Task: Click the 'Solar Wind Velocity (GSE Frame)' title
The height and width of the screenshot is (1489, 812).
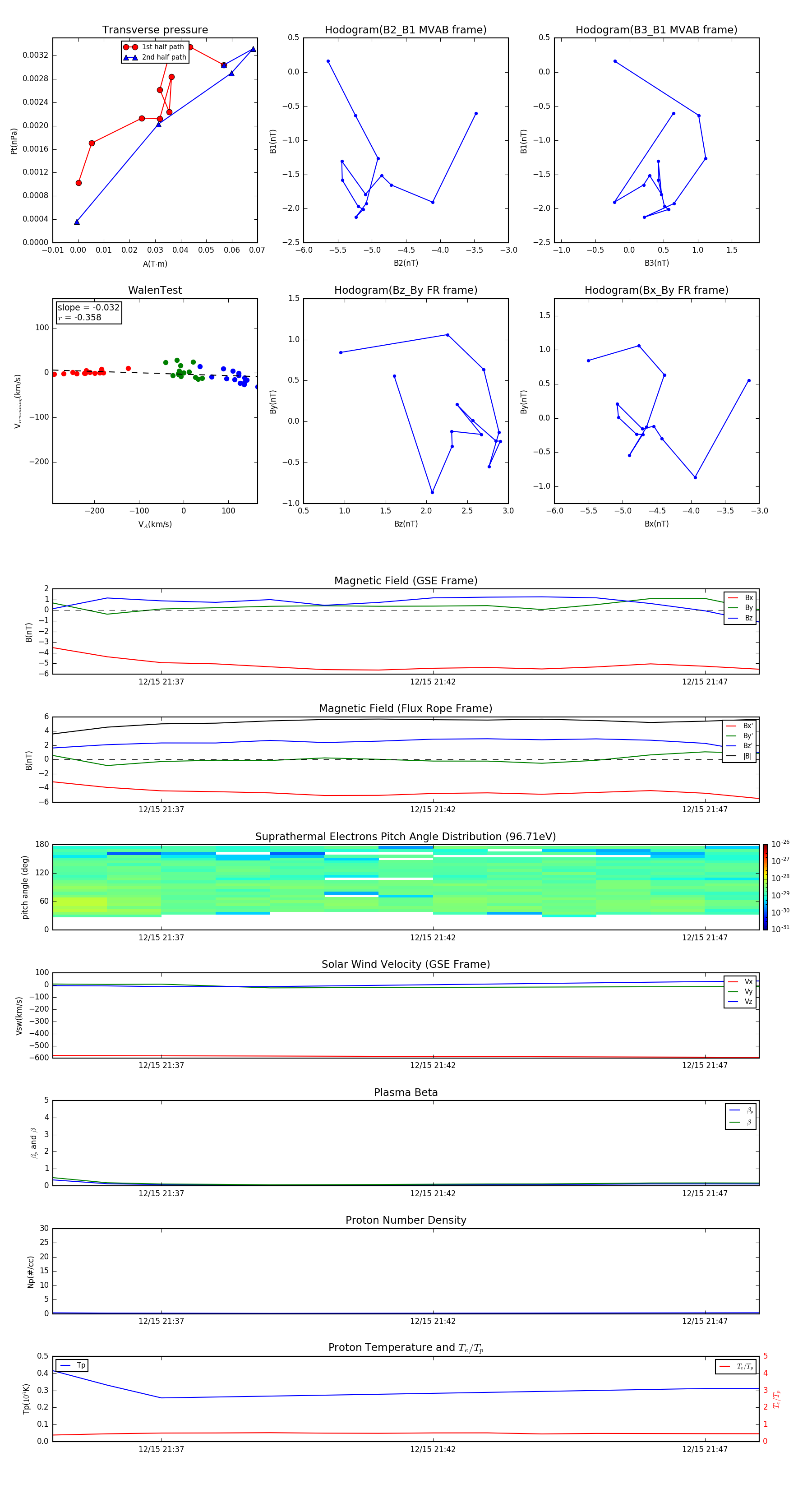Action: pyautogui.click(x=406, y=964)
